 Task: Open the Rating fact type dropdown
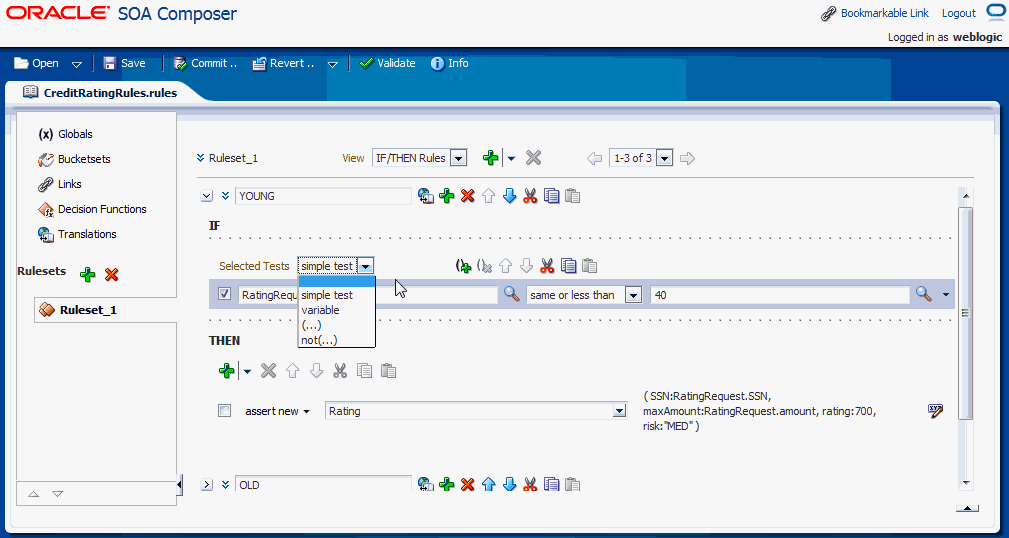[620, 411]
